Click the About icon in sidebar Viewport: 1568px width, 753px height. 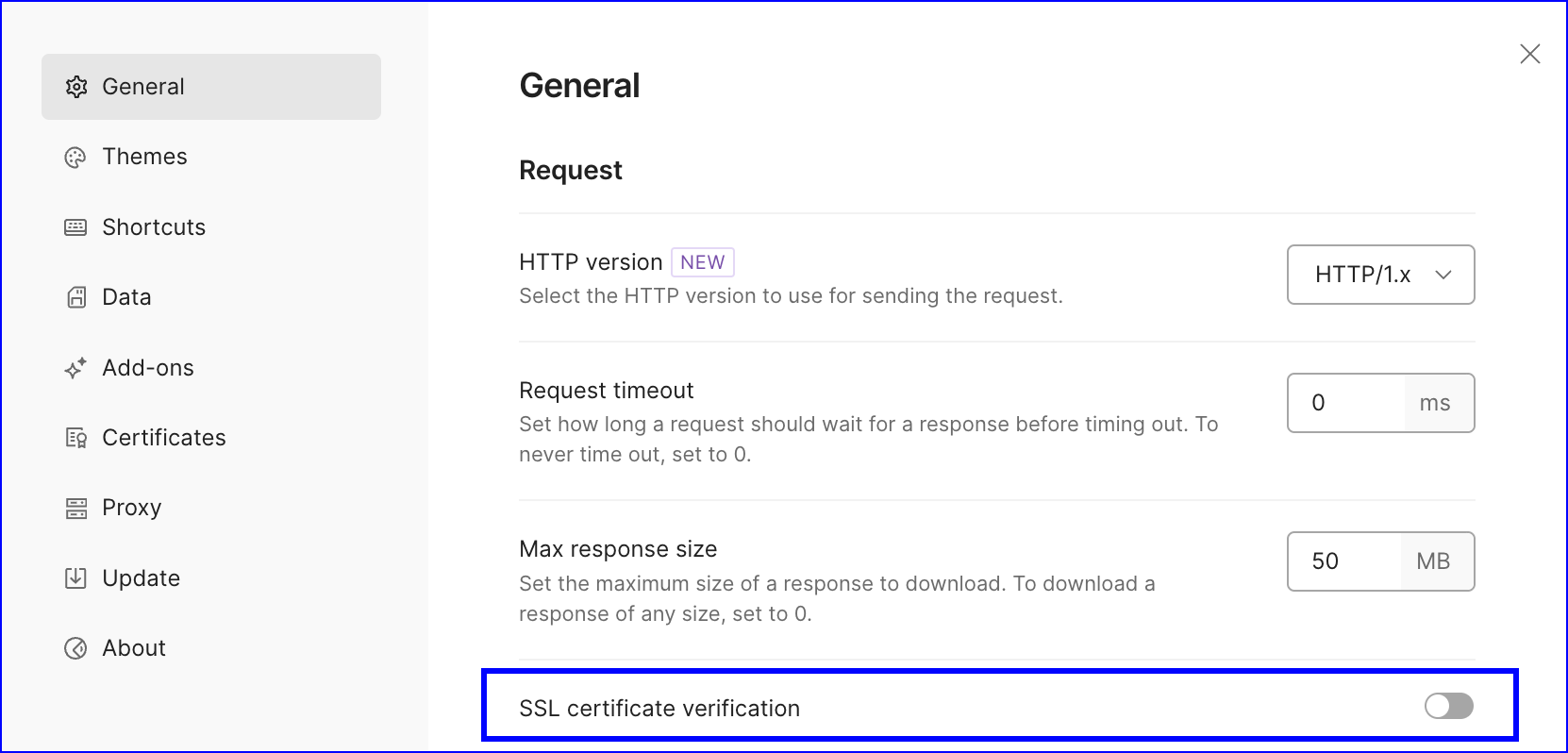click(75, 648)
